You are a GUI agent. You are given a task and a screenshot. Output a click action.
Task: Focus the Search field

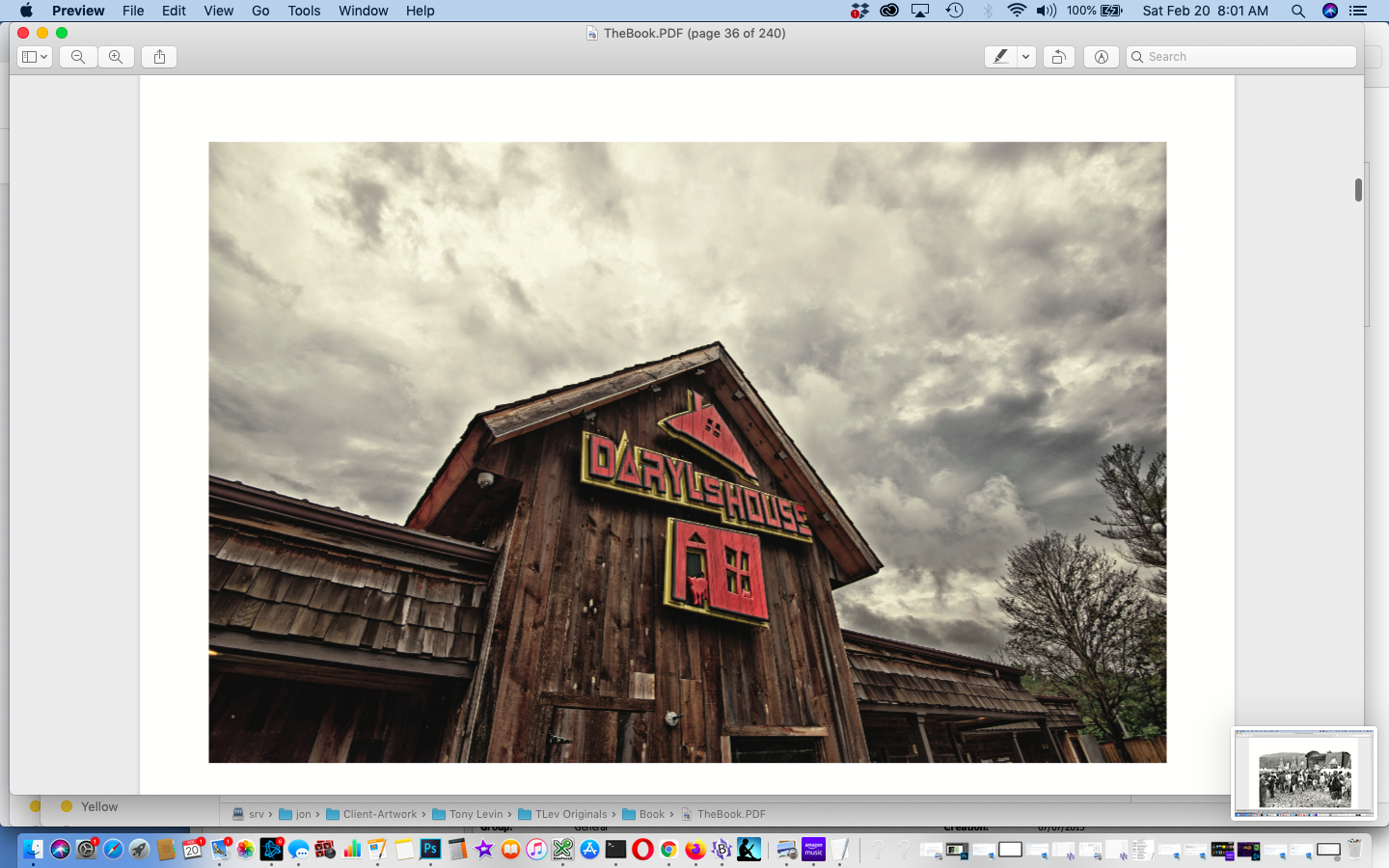pyautogui.click(x=1241, y=57)
